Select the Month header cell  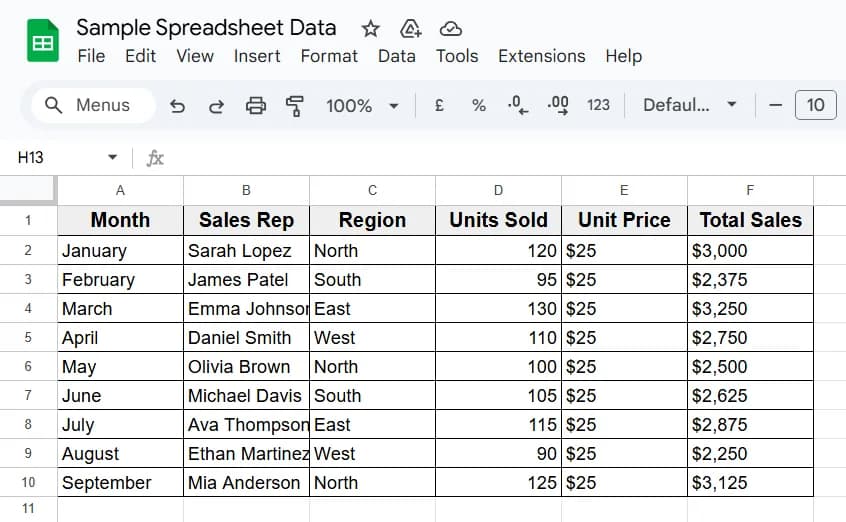(x=120, y=220)
